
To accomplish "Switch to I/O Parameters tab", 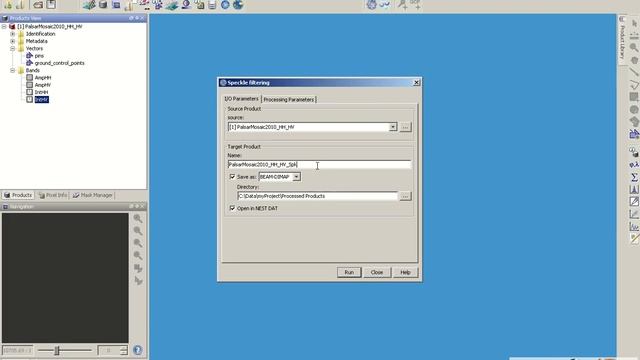I will tap(242, 99).
